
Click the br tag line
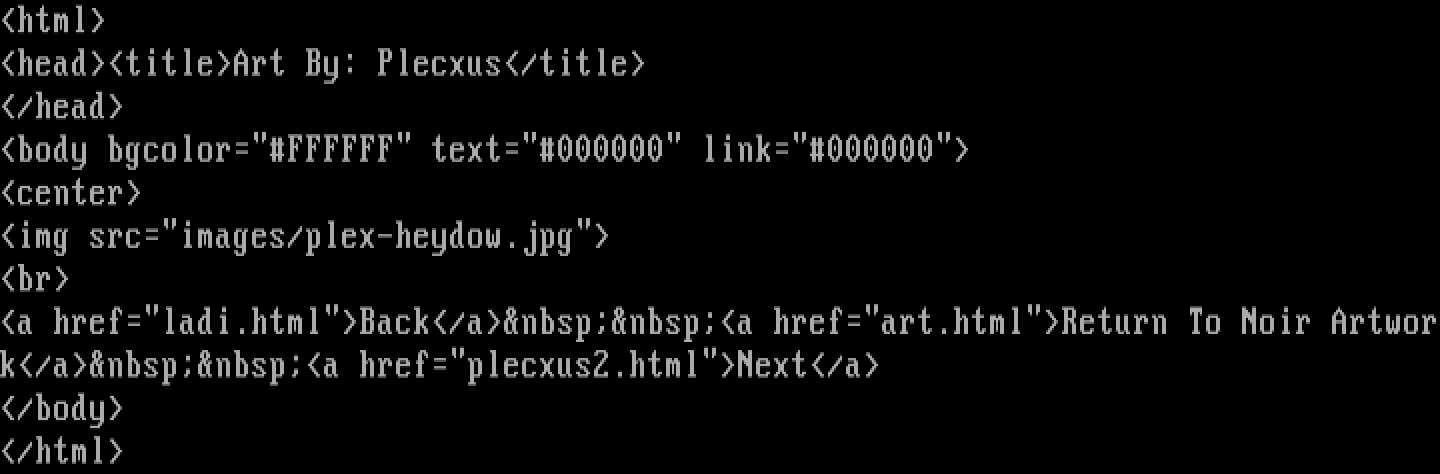click(35, 279)
